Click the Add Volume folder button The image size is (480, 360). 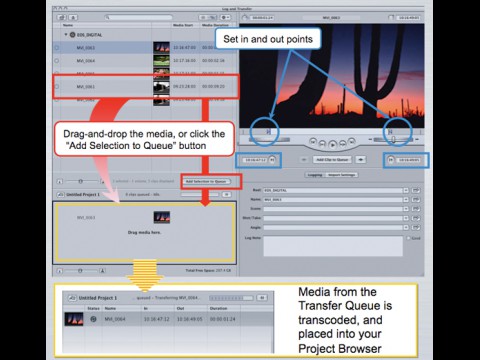(x=62, y=17)
